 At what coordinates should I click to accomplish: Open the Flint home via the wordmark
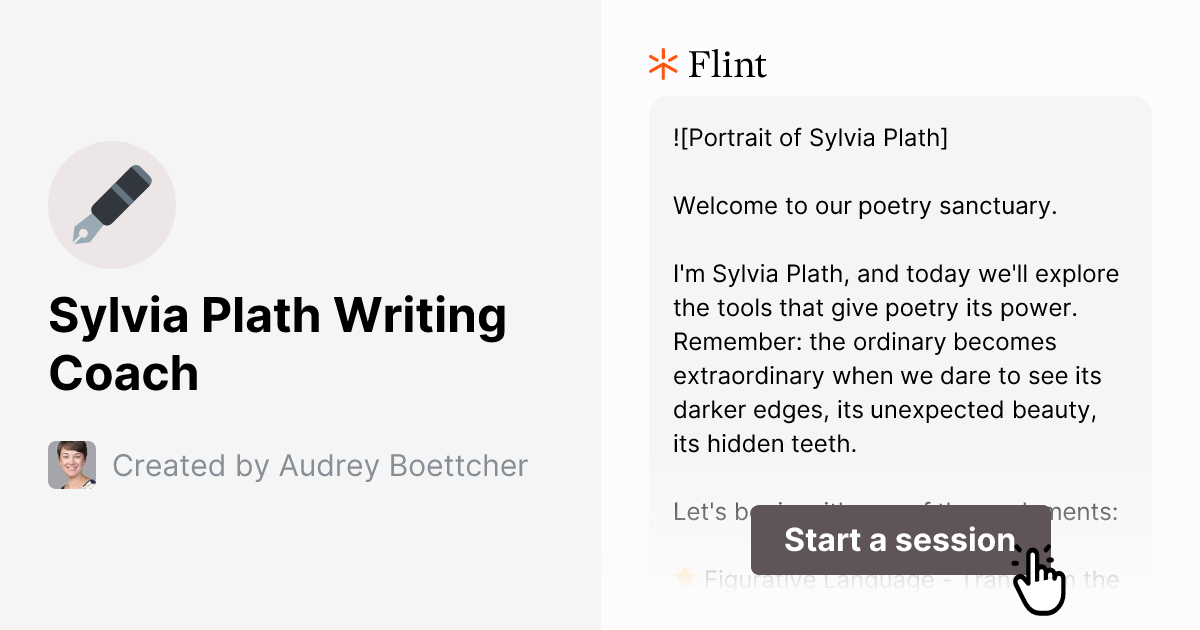727,64
